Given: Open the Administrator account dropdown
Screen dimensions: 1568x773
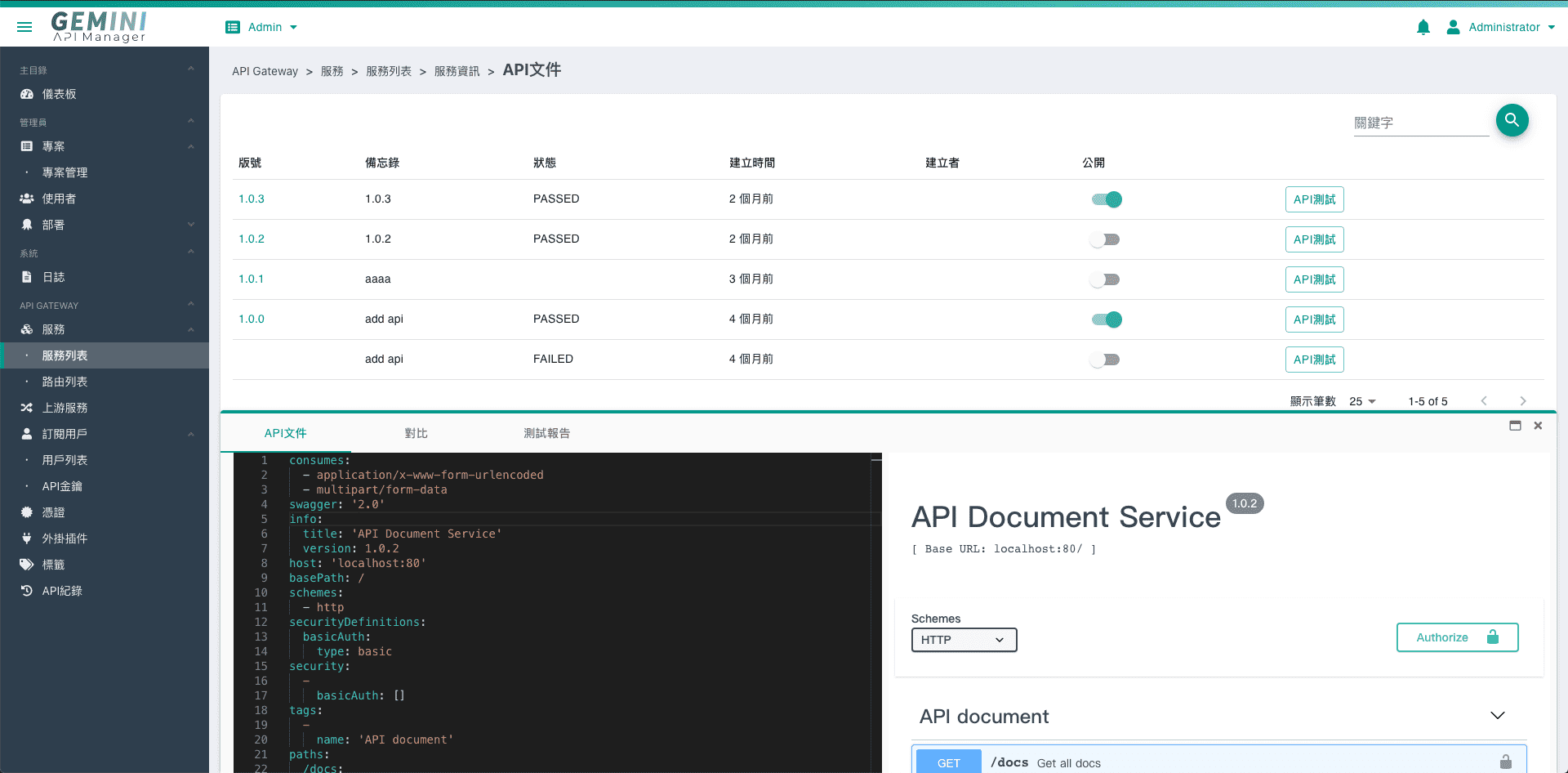Looking at the screenshot, I should 1501,27.
